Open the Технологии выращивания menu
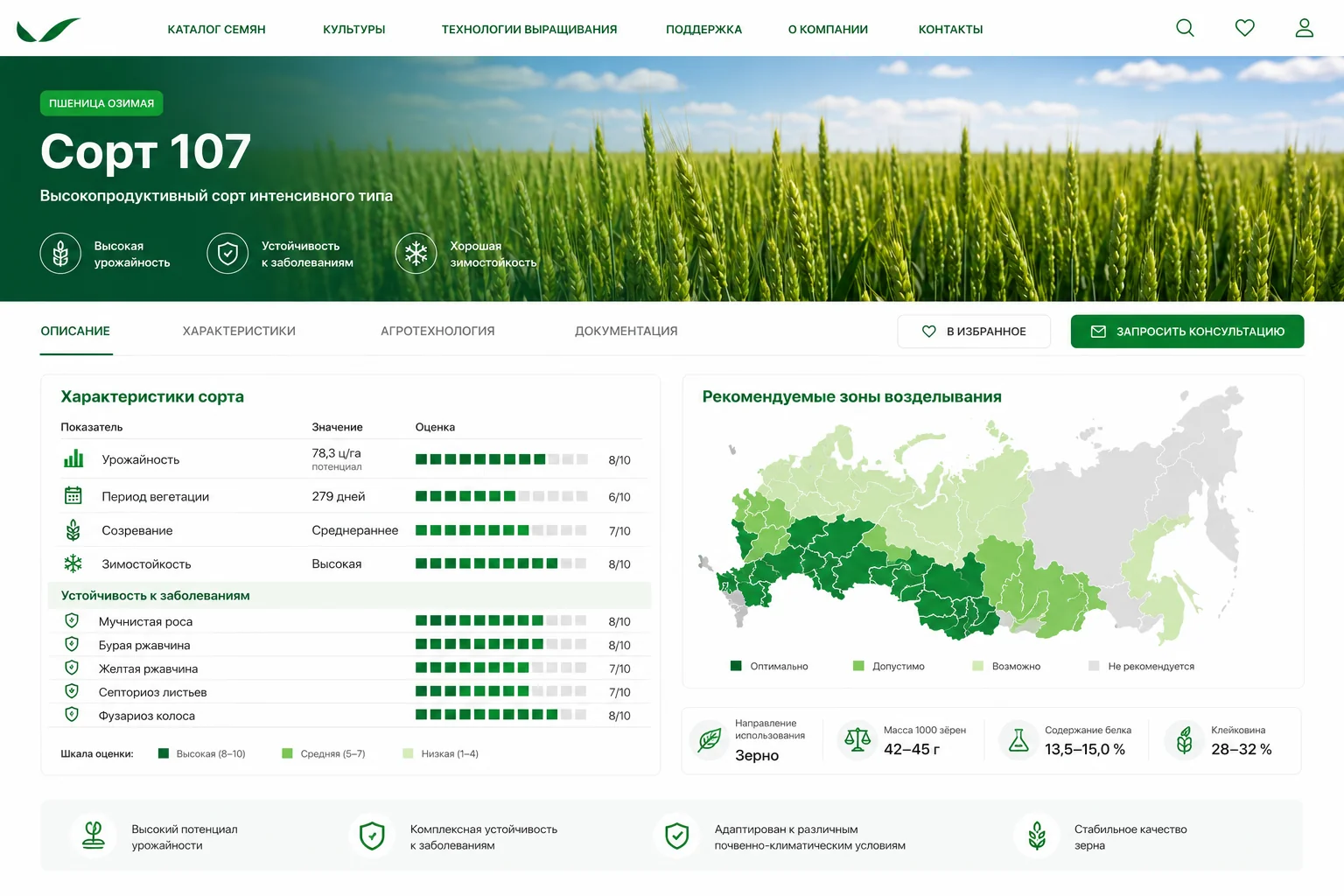Viewport: 1344px width, 896px height. [528, 29]
